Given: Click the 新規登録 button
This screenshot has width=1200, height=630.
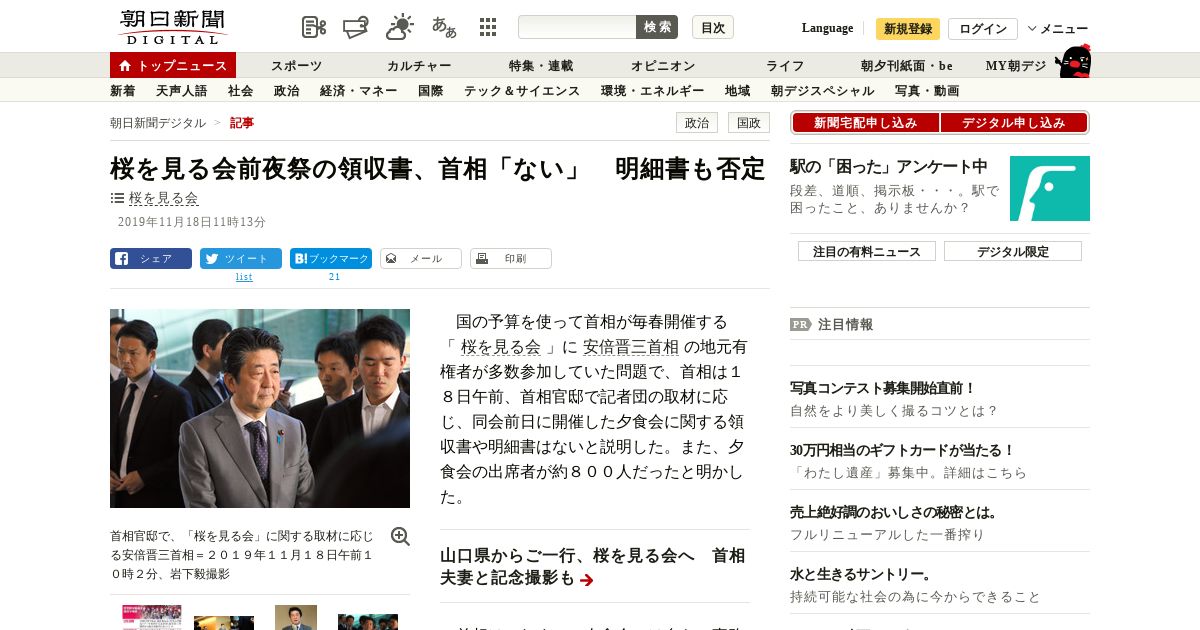Looking at the screenshot, I should click(x=908, y=29).
